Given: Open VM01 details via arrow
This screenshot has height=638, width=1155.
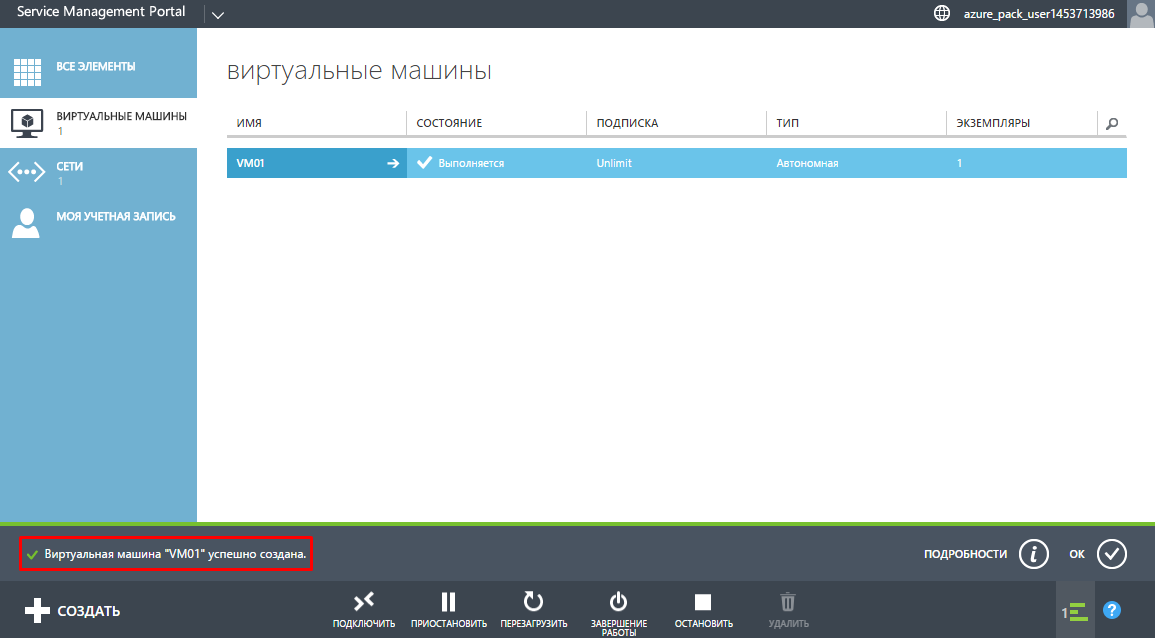Looking at the screenshot, I should pos(393,163).
